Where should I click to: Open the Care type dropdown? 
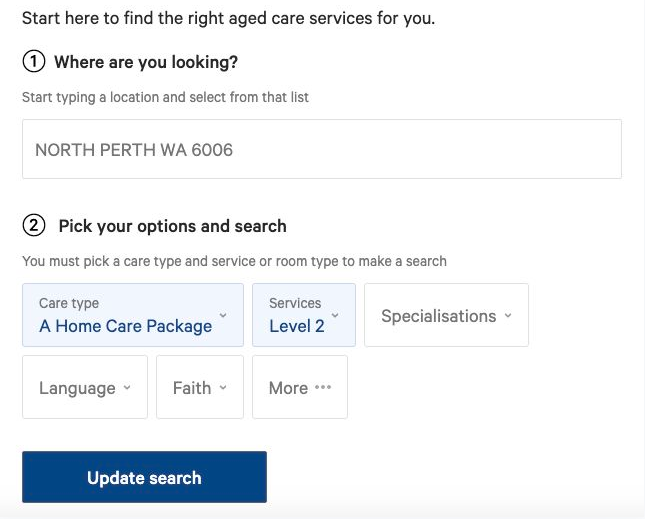coord(133,315)
